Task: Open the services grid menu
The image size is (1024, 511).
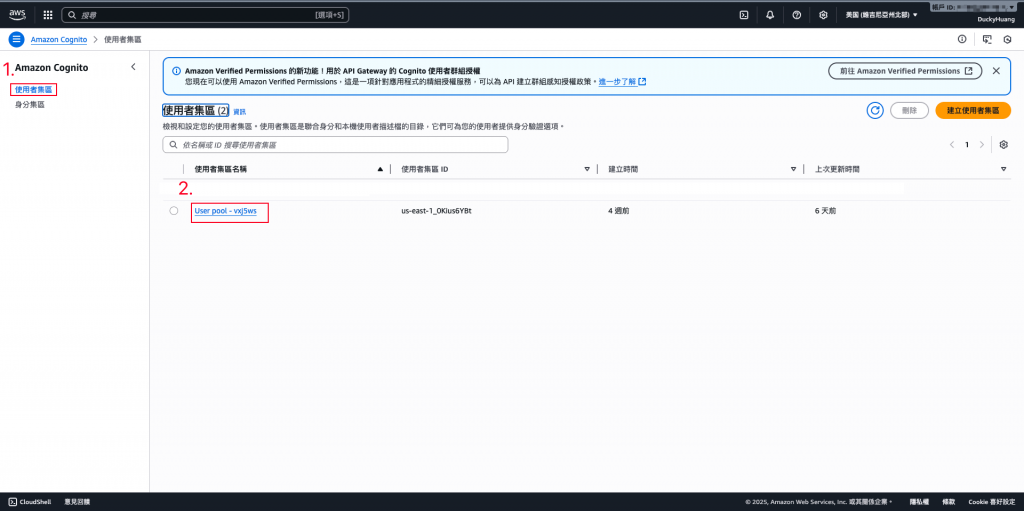Action: pyautogui.click(x=48, y=14)
